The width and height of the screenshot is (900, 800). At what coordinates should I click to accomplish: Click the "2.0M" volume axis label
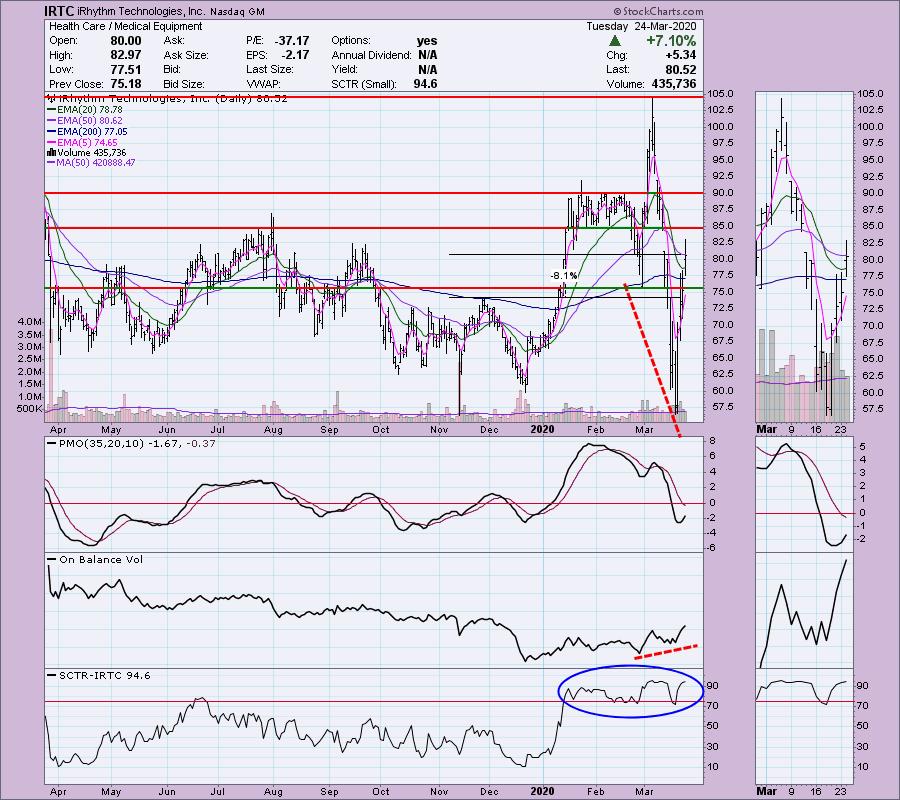[x=30, y=371]
